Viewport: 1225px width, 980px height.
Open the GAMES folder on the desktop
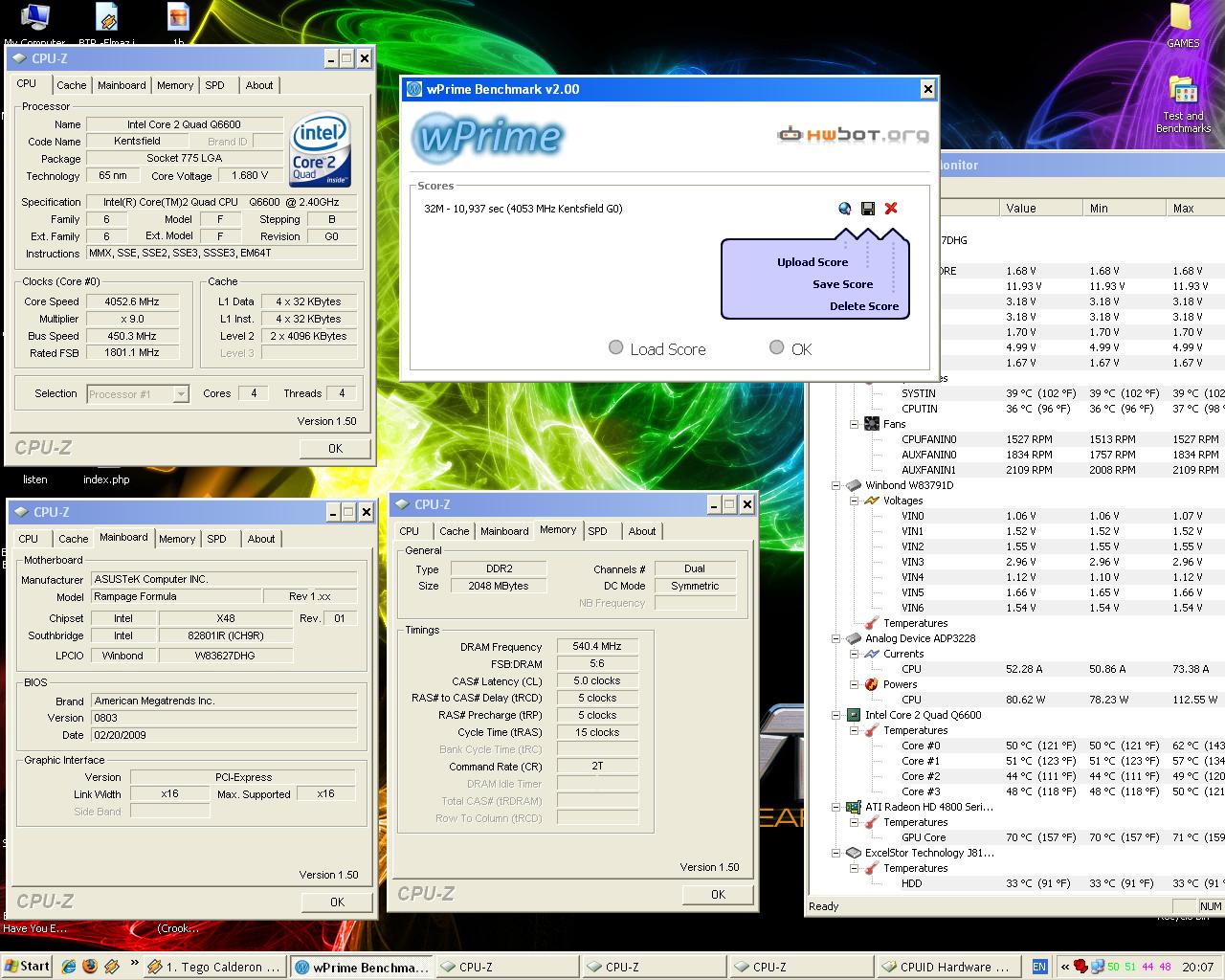coord(1183,26)
